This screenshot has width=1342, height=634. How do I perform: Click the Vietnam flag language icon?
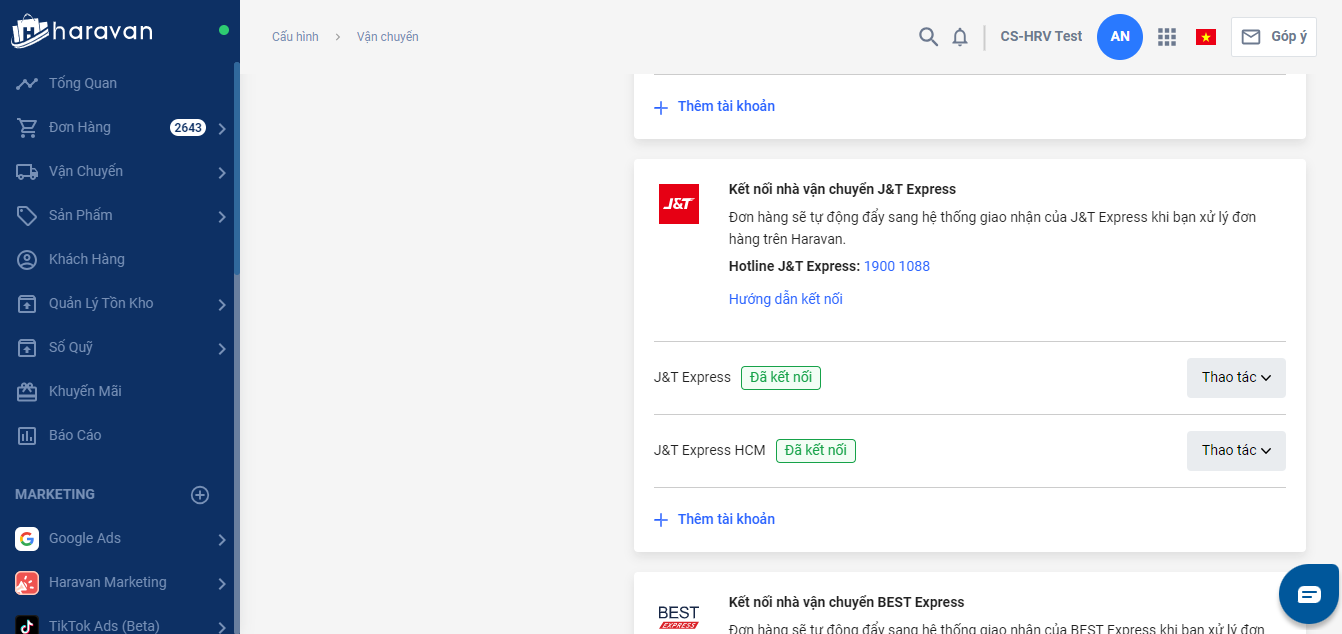1206,37
